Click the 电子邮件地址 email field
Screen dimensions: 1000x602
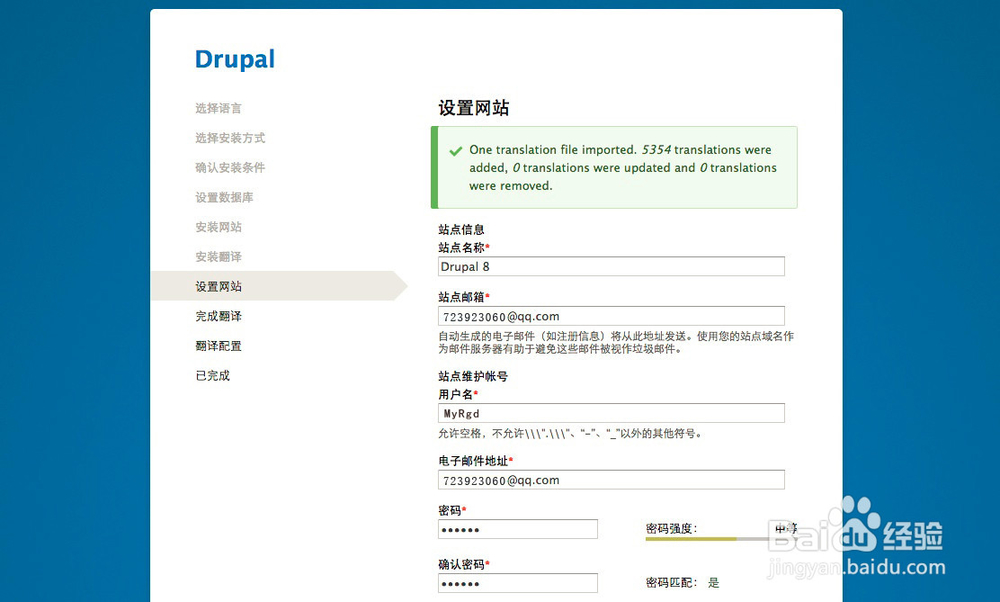click(611, 480)
